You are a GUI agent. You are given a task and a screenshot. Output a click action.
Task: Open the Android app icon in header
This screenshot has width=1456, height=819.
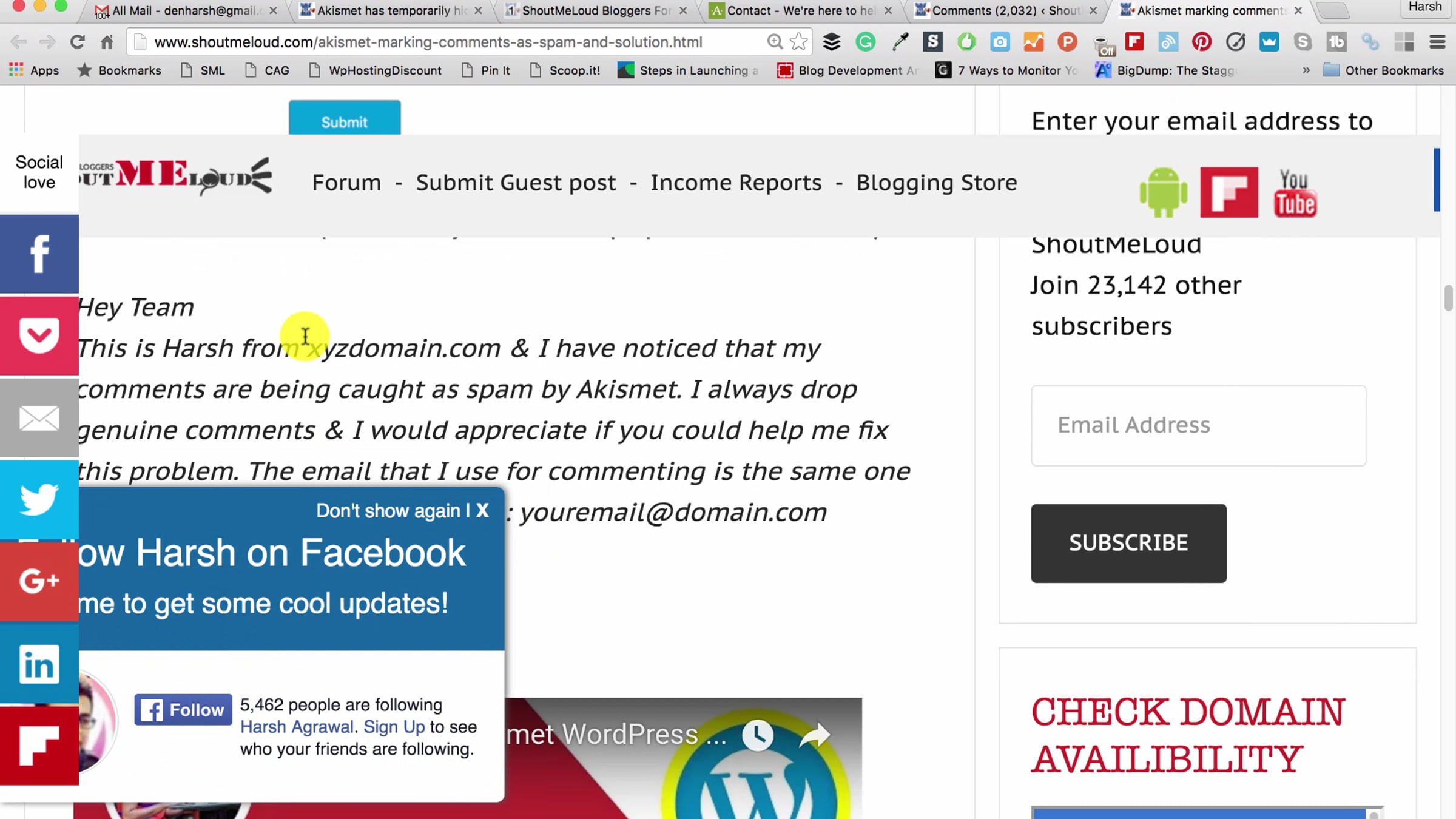click(1164, 193)
